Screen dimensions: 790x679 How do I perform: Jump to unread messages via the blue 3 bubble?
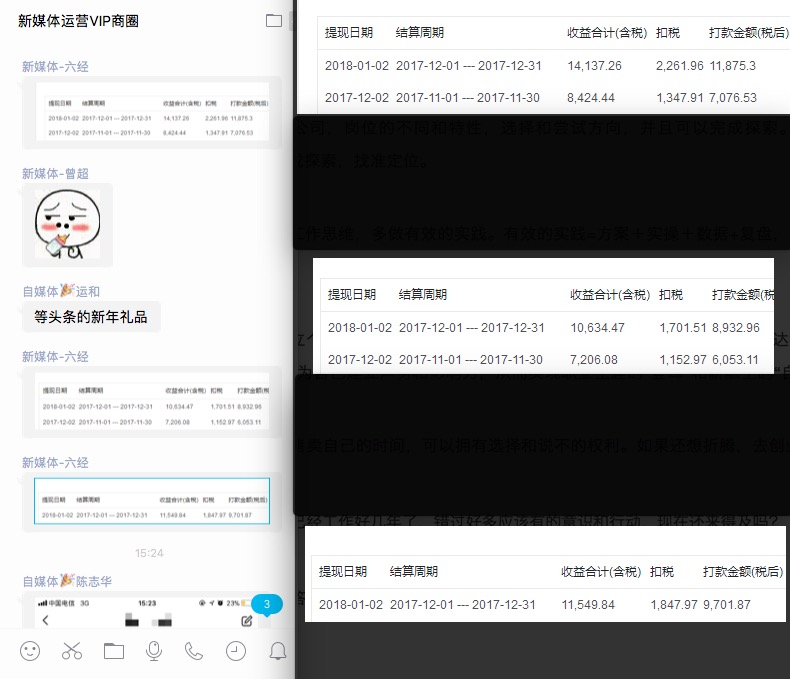267,604
